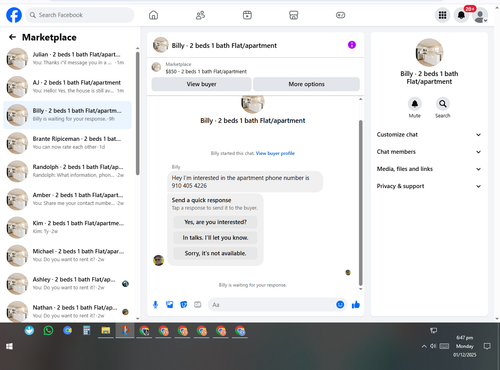Send quick response "Yes, are you interested?"

coord(215,222)
